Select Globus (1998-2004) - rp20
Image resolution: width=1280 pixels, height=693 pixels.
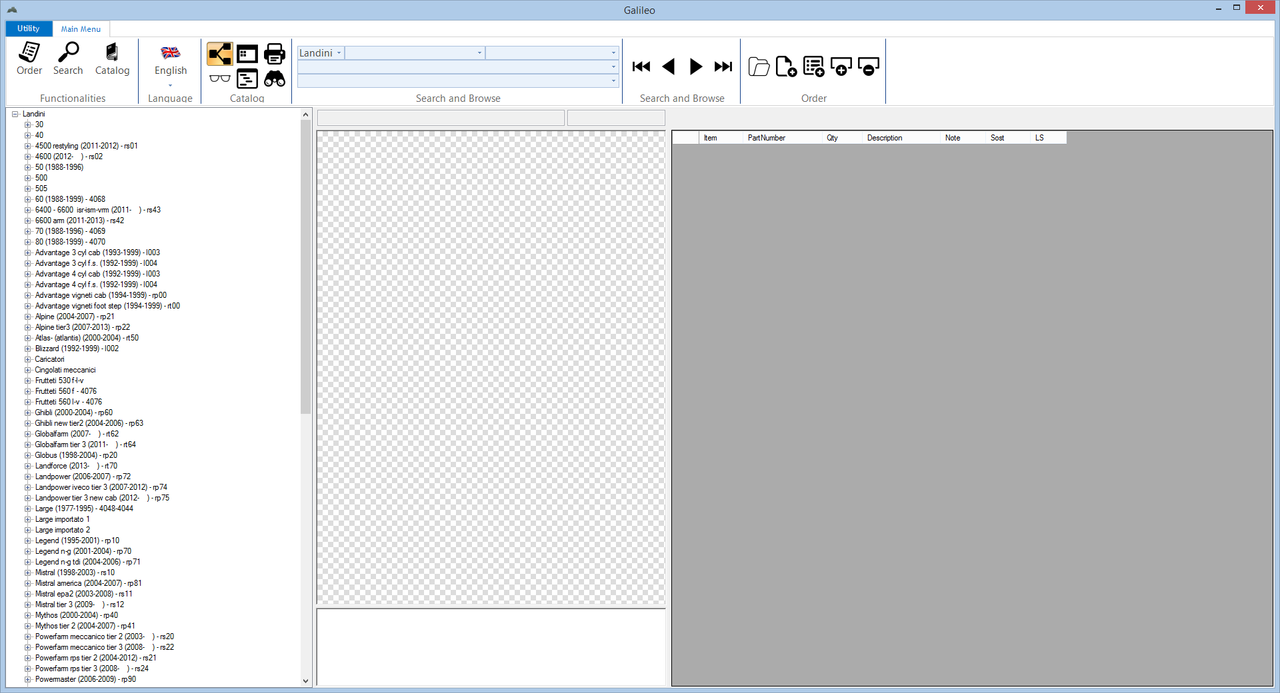(x=76, y=455)
